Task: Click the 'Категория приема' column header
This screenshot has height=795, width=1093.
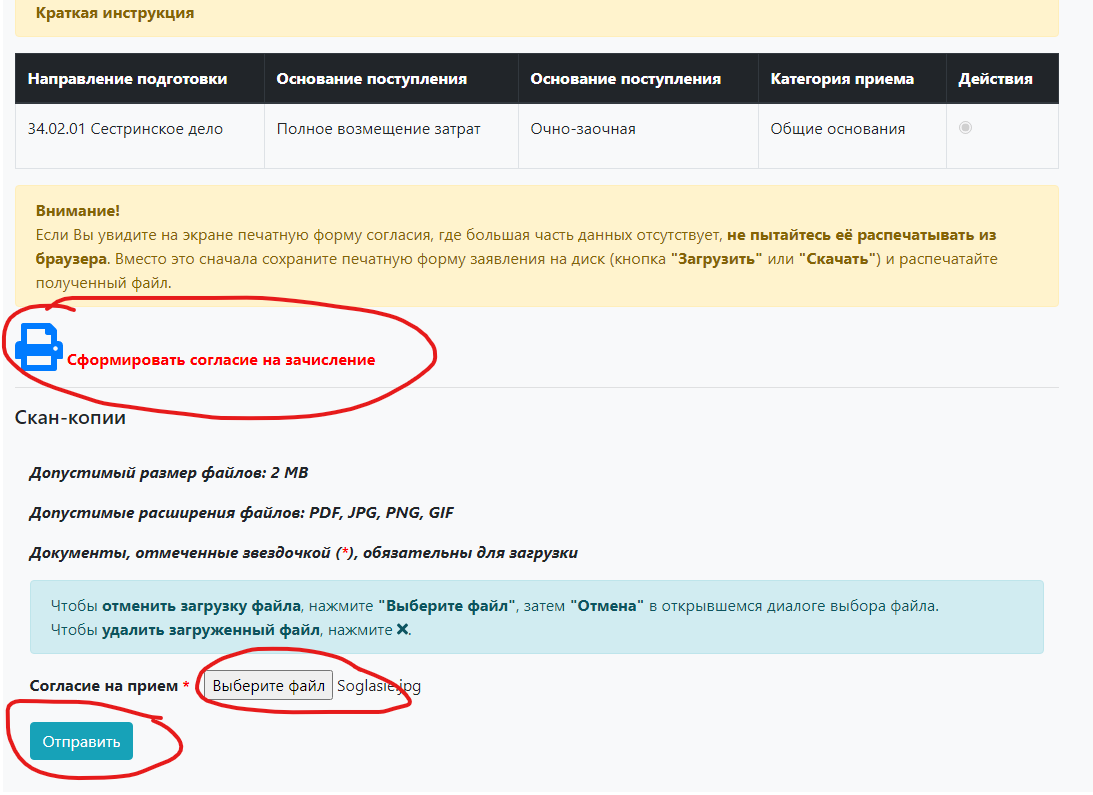Action: [842, 79]
